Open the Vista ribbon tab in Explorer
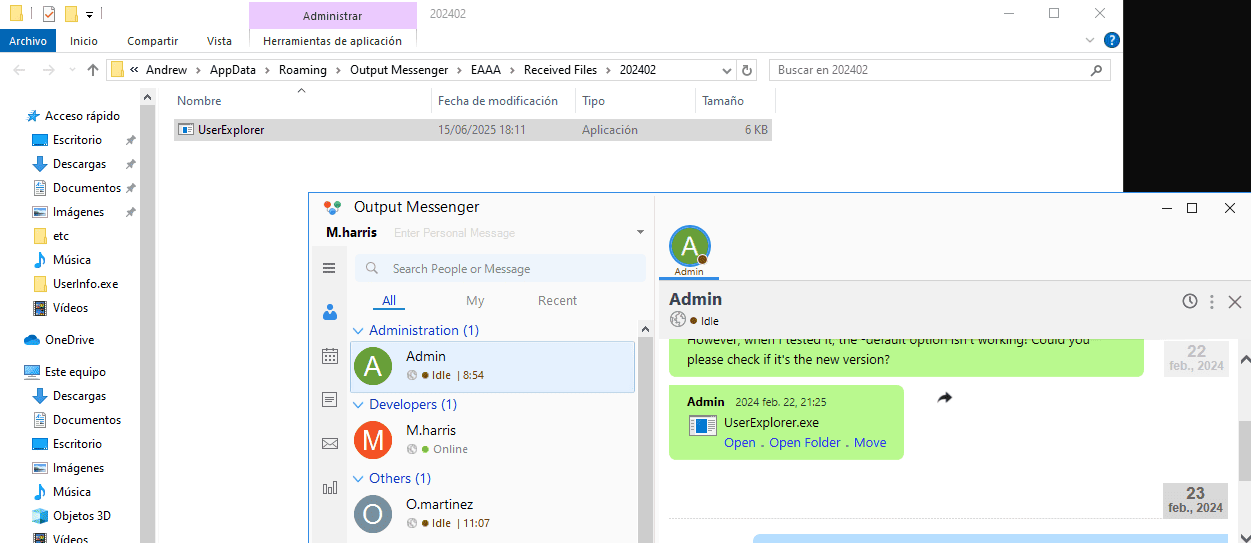The width and height of the screenshot is (1251, 543). [219, 41]
